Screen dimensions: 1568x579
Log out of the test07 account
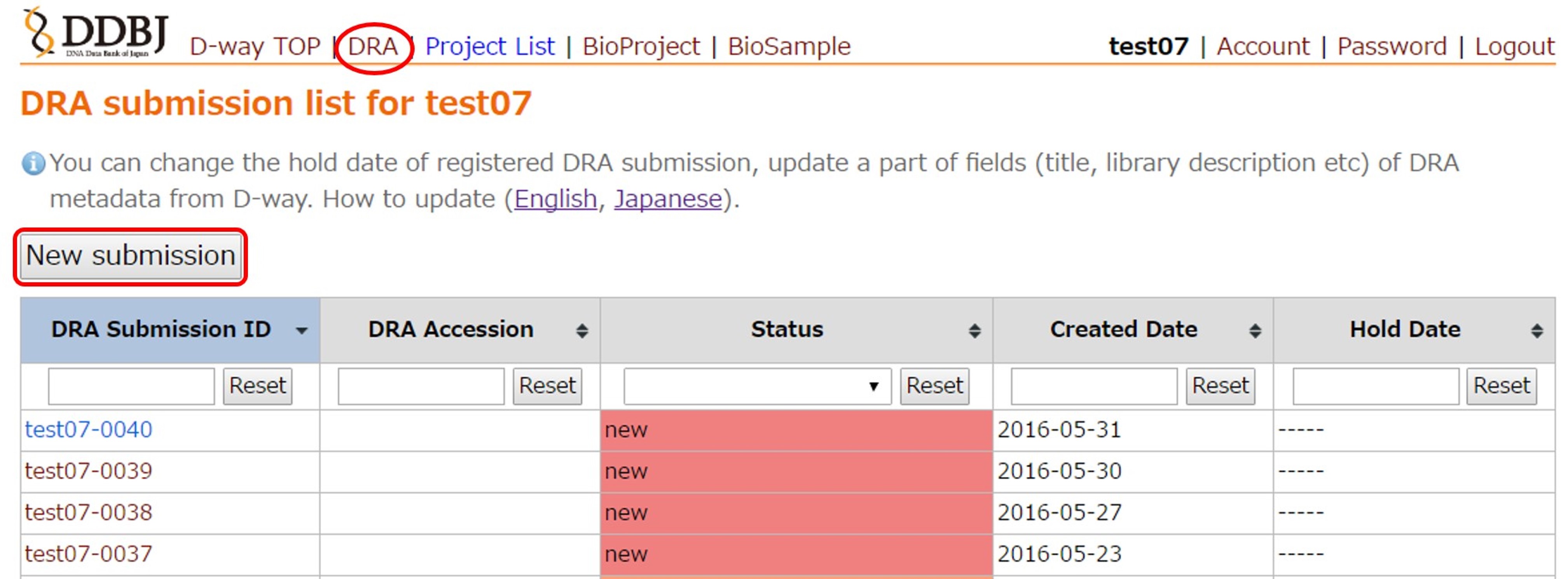coord(1514,47)
